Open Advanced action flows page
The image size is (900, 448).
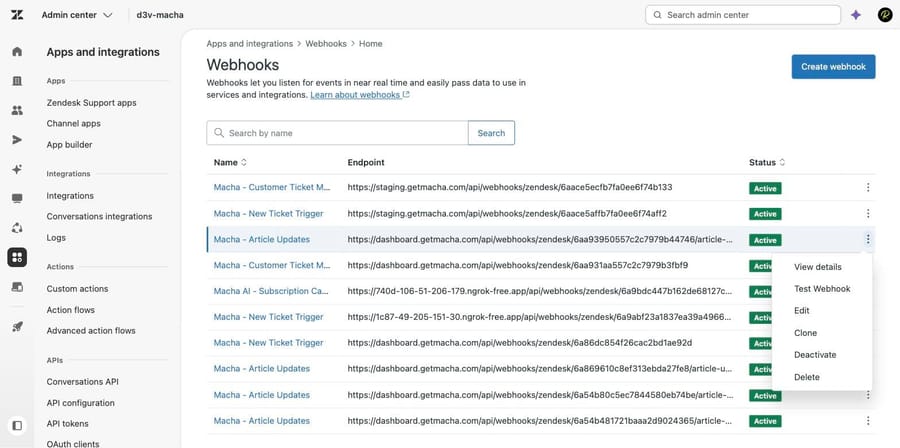pos(91,330)
